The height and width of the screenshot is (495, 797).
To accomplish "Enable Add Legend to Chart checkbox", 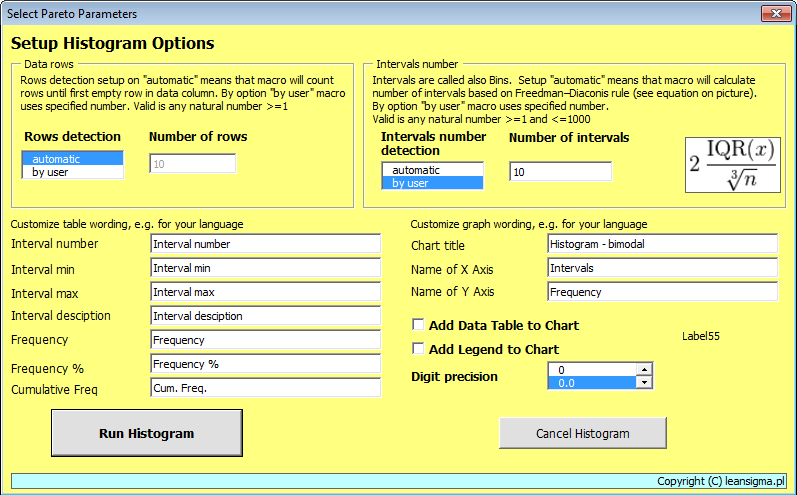I will point(419,349).
